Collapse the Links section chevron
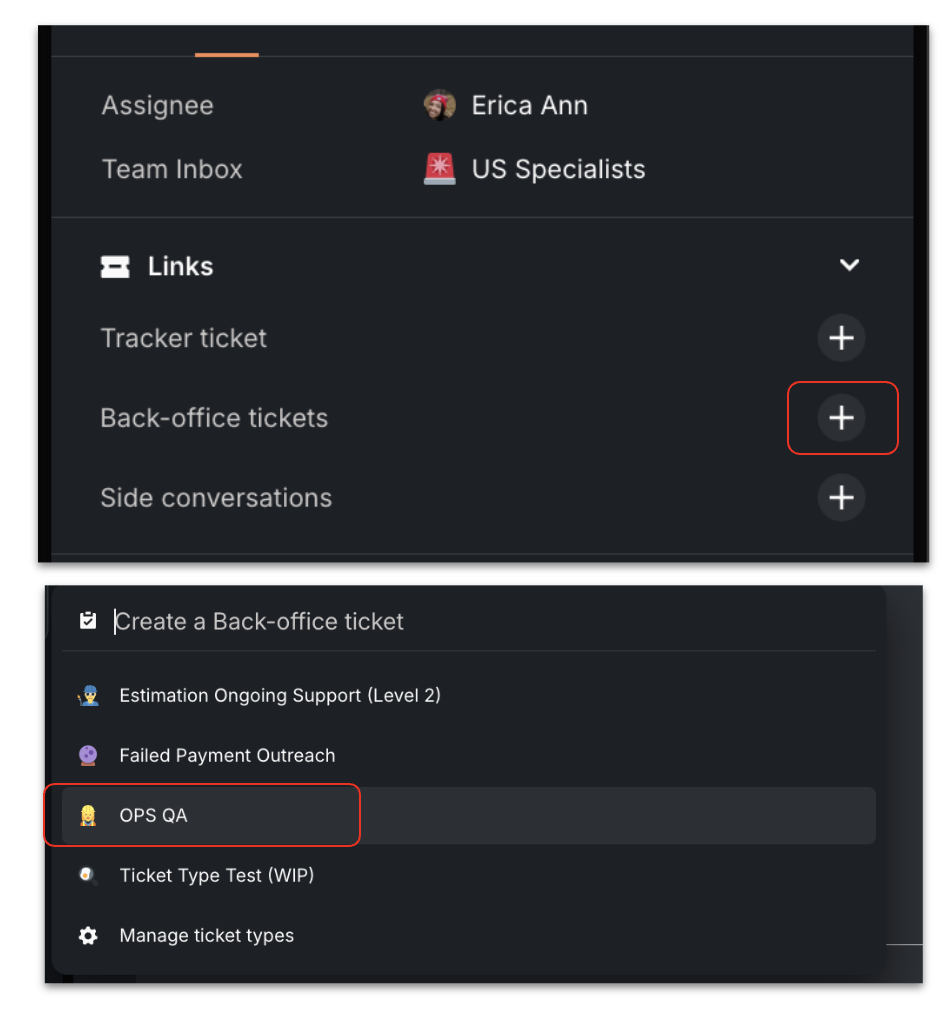Screen dimensions: 942x1012 point(850,265)
